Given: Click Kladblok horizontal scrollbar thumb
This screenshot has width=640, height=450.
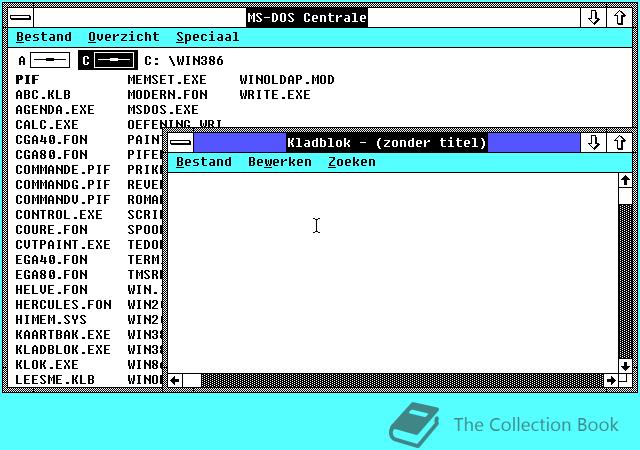Looking at the screenshot, I should (x=192, y=381).
